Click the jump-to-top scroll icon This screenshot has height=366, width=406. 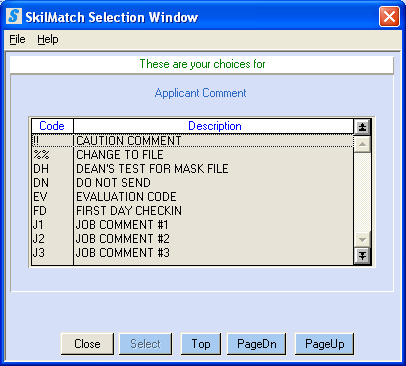click(362, 127)
